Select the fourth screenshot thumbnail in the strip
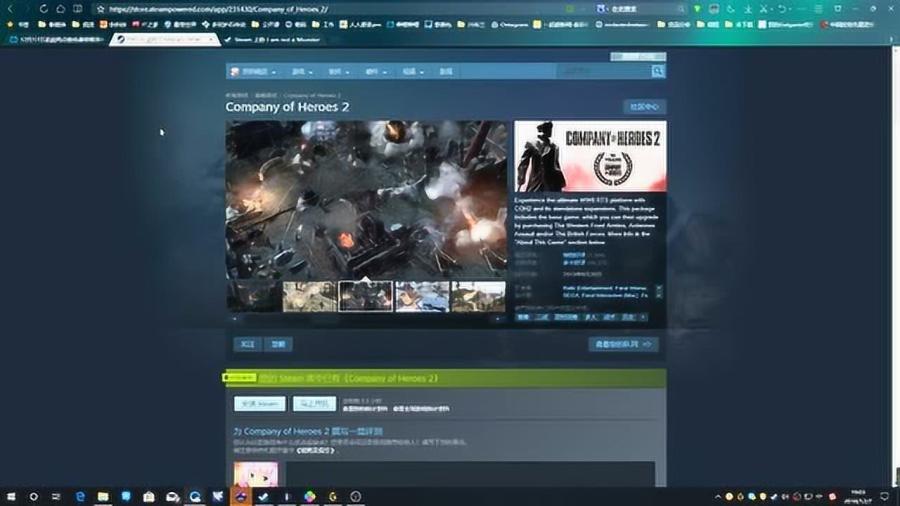The image size is (900, 506). click(x=422, y=297)
